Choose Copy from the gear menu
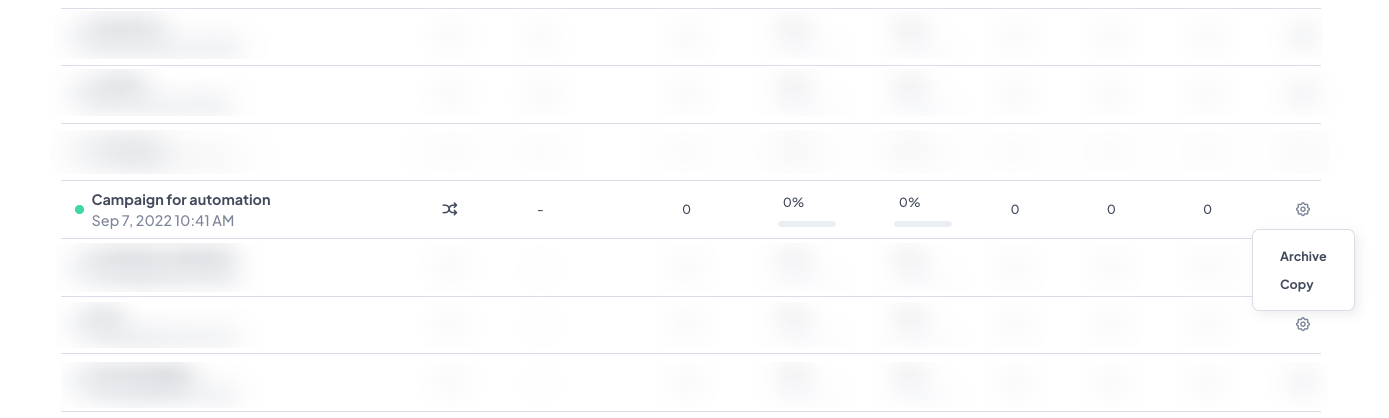Viewport: 1389px width, 418px height. coord(1296,284)
